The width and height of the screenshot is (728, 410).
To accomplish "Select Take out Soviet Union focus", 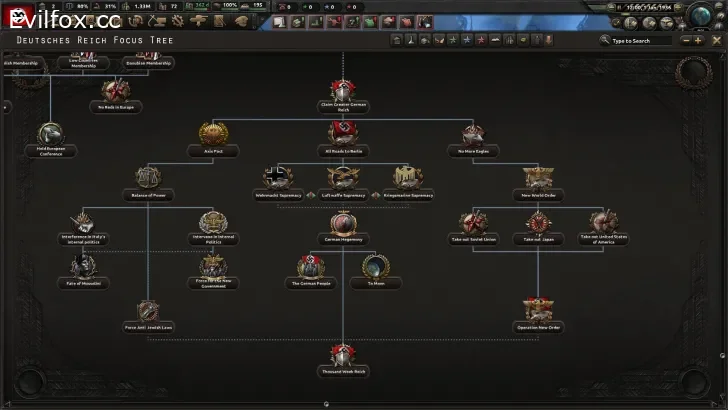I will pos(474,223).
